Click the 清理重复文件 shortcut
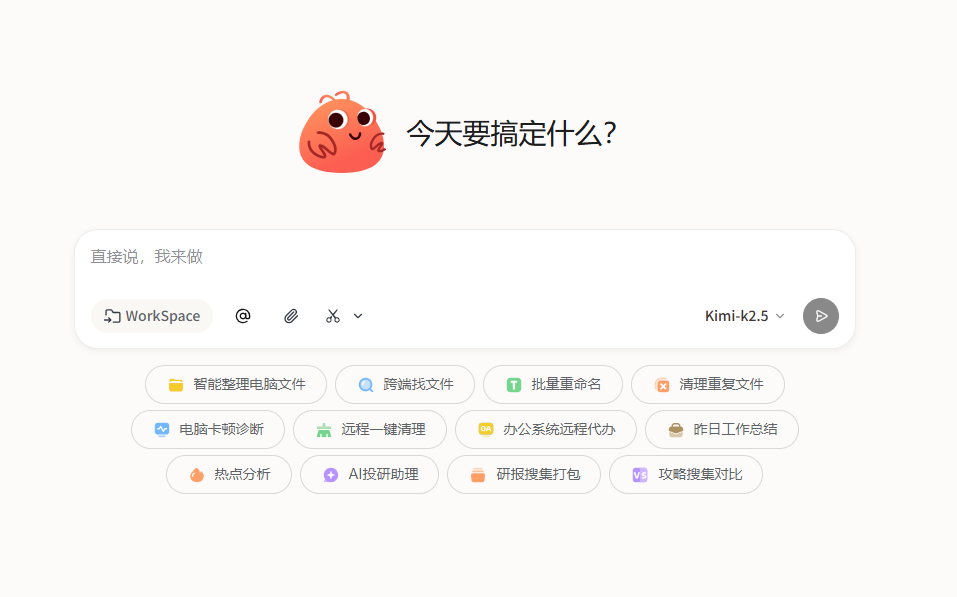 707,384
